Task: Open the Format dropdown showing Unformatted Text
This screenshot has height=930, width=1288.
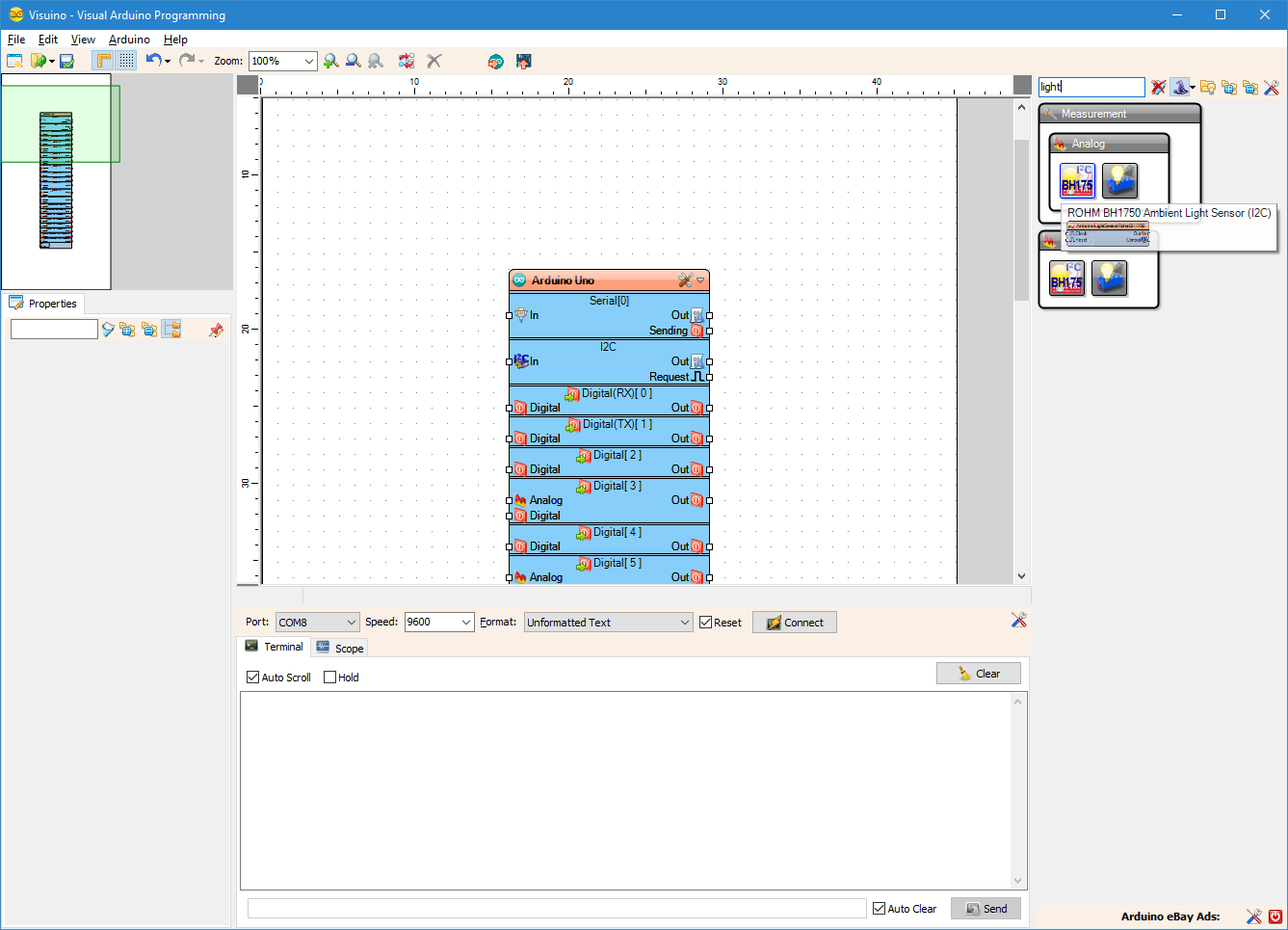Action: [683, 622]
